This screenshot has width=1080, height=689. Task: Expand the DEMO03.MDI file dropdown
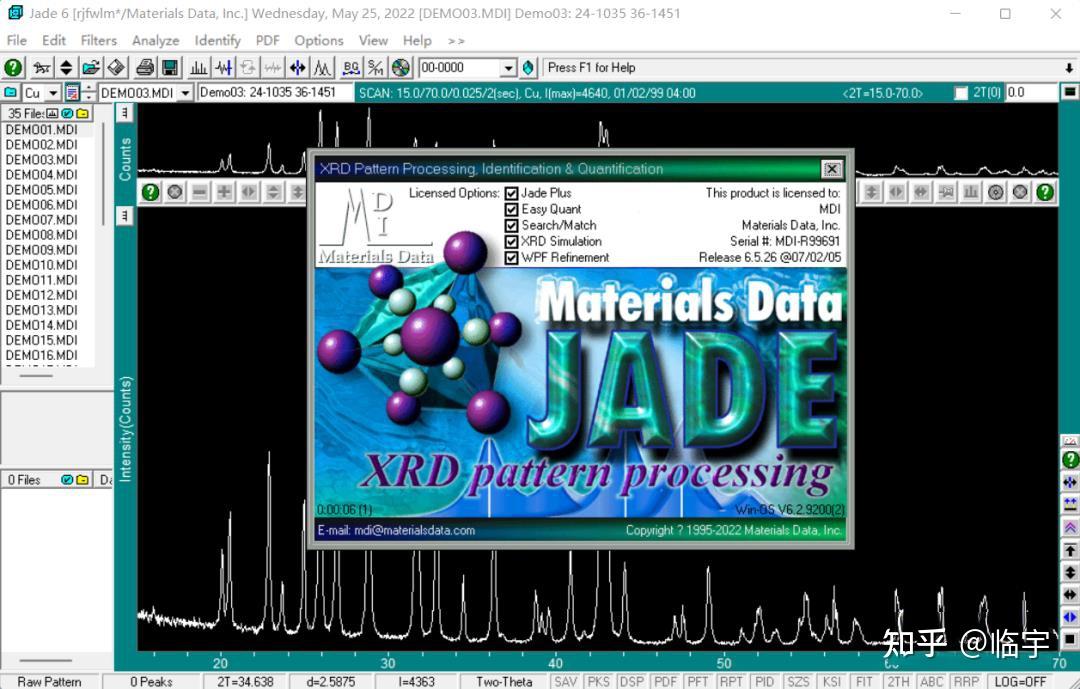185,91
